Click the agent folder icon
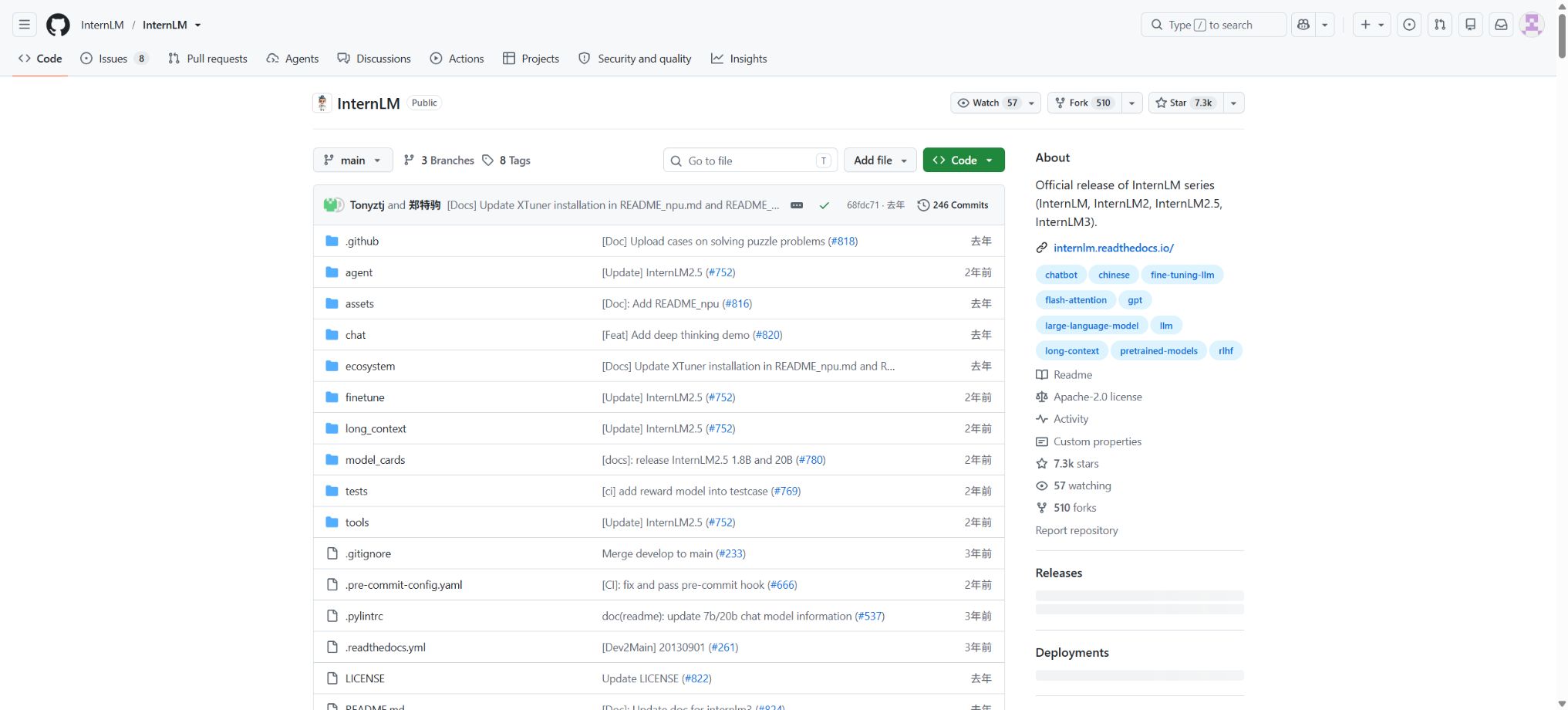 [x=332, y=272]
